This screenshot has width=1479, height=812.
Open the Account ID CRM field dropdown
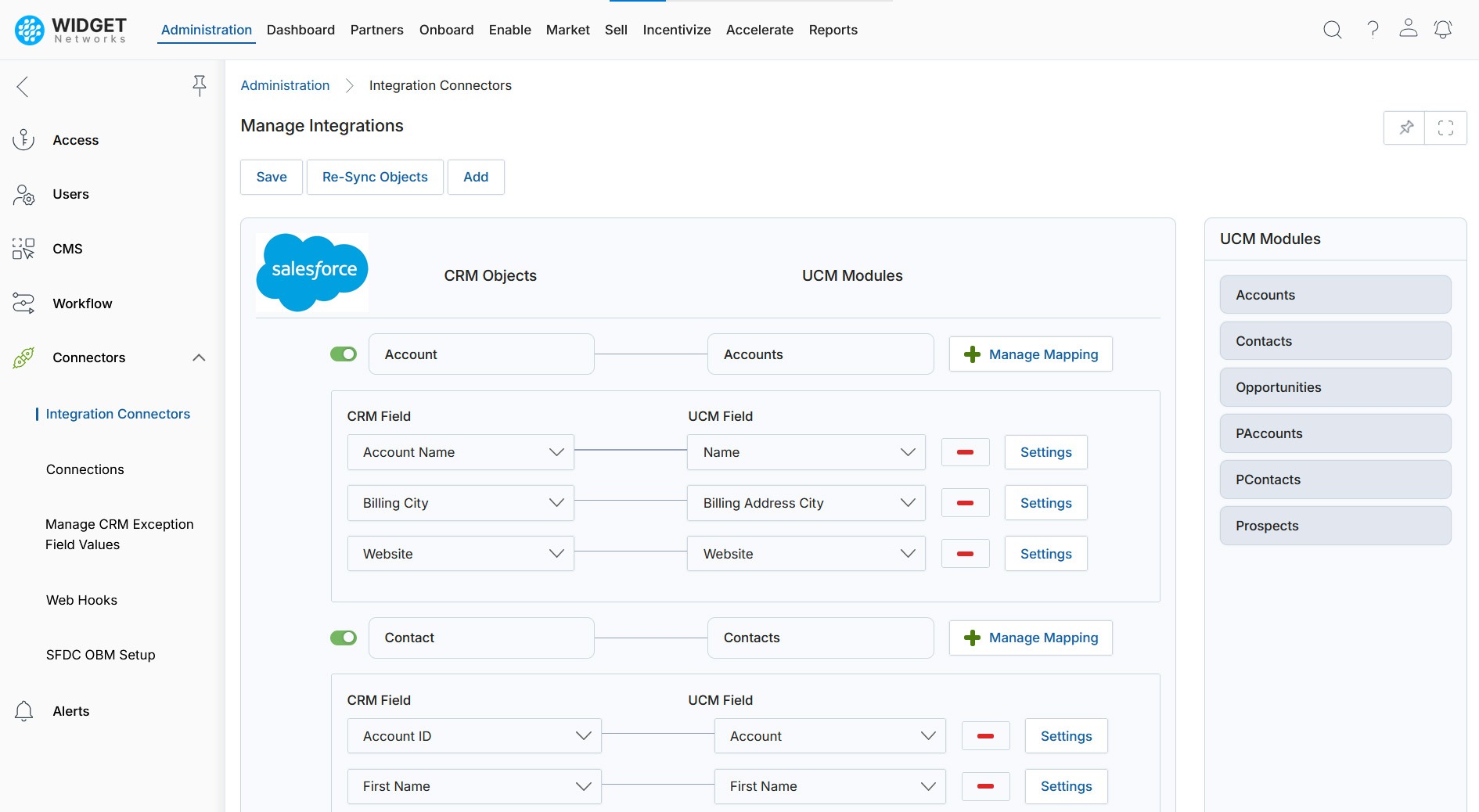[x=474, y=736]
